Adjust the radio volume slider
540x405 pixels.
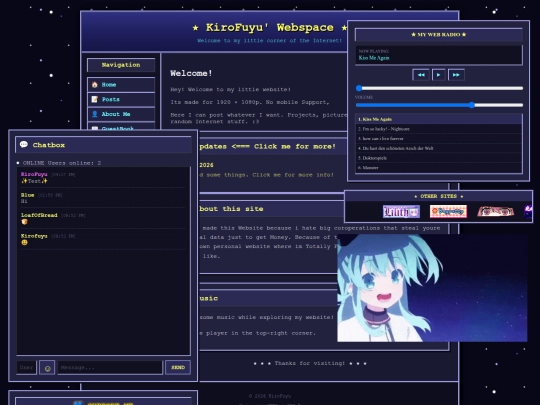tap(439, 105)
